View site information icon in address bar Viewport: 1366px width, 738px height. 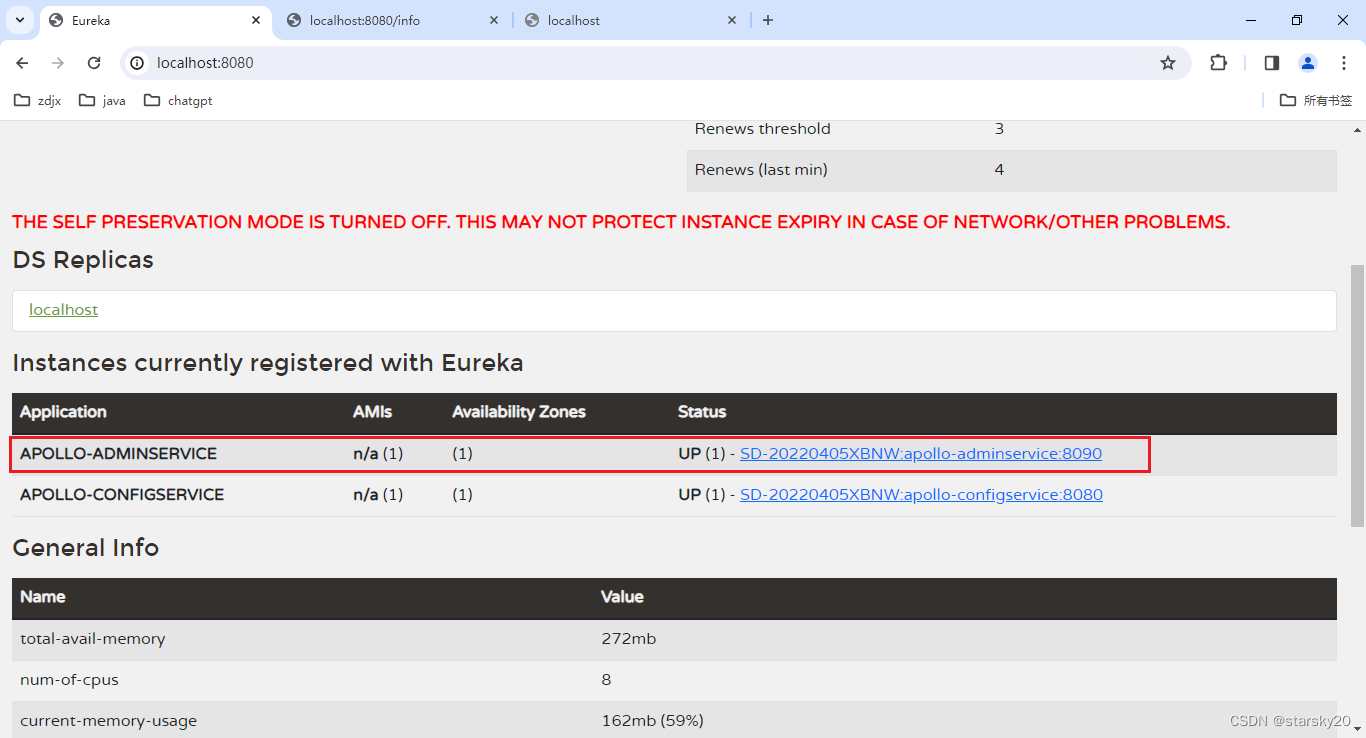[138, 63]
